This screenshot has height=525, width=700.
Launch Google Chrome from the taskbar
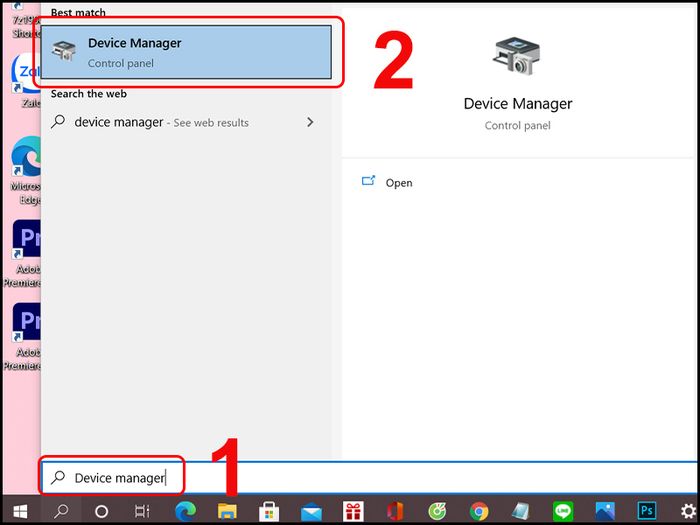coord(479,511)
